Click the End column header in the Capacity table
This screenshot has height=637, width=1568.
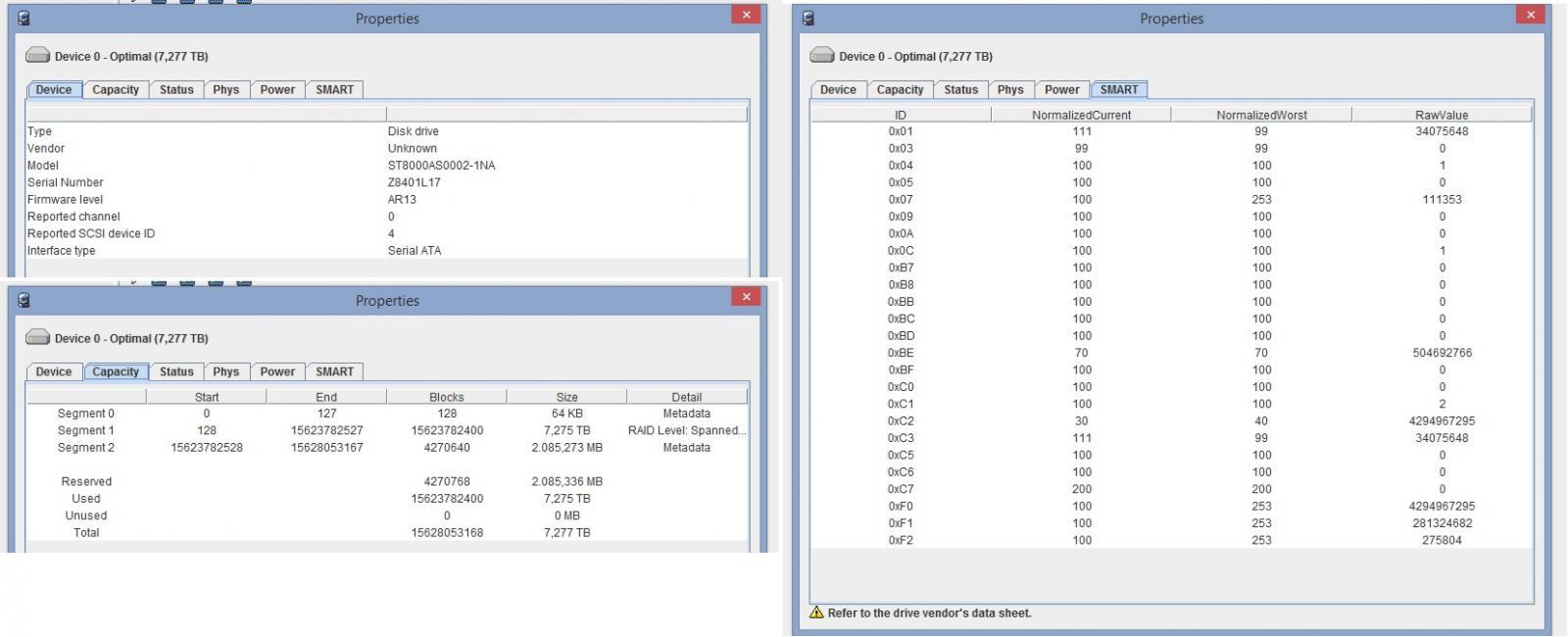(x=326, y=397)
